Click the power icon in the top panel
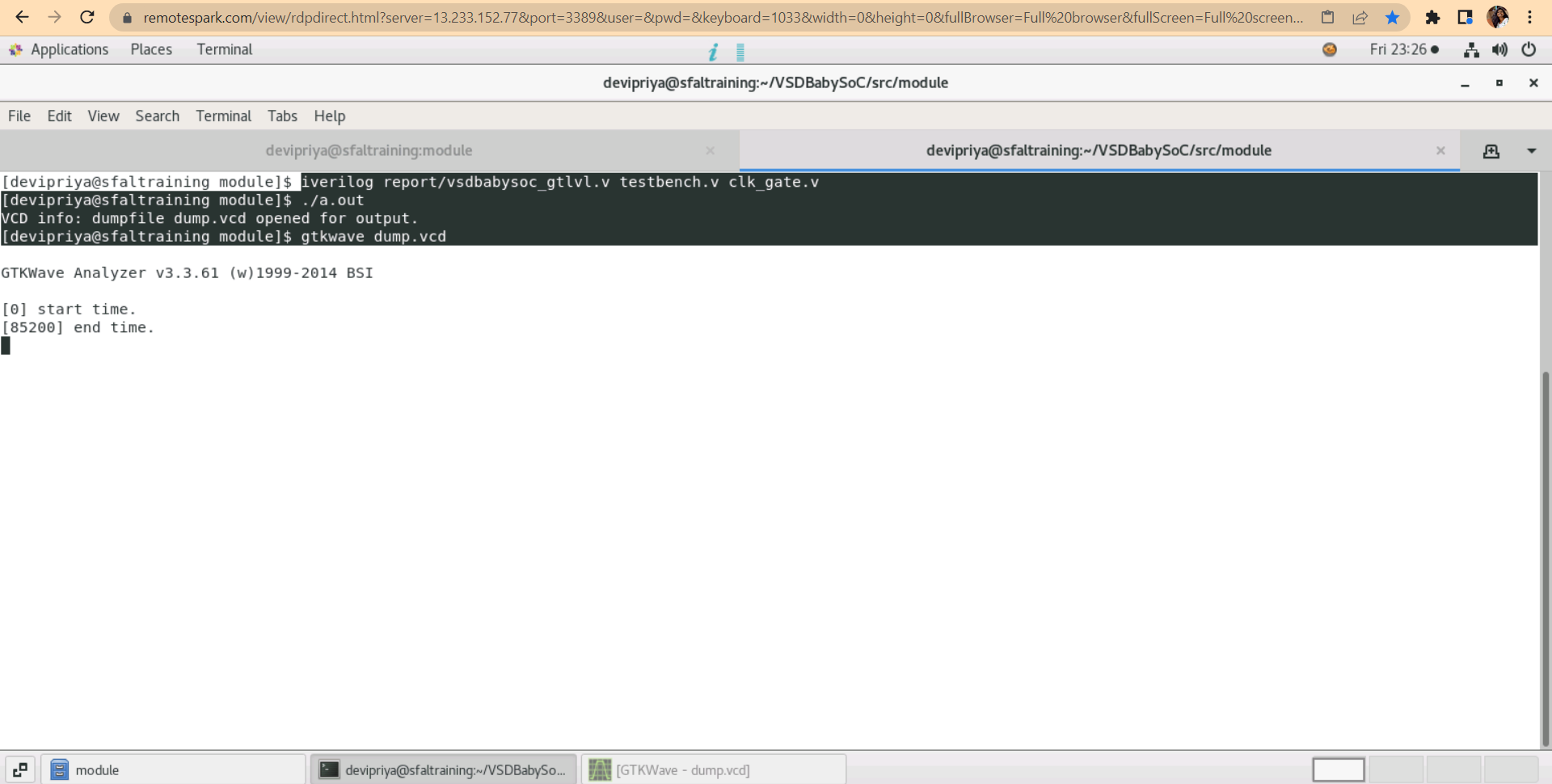Image resolution: width=1552 pixels, height=784 pixels. pyautogui.click(x=1529, y=50)
